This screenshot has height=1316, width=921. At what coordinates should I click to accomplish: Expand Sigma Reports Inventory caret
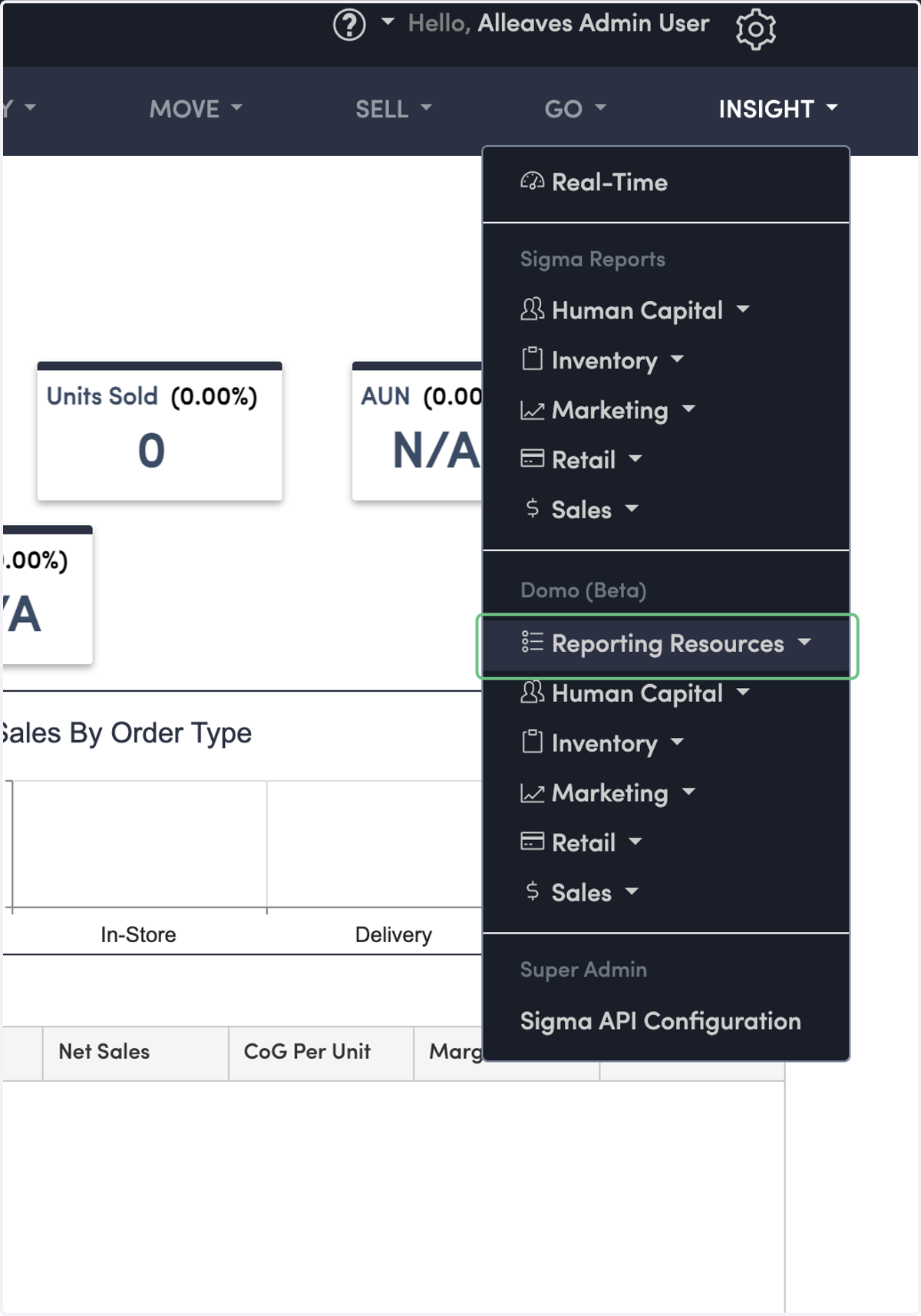pyautogui.click(x=677, y=359)
